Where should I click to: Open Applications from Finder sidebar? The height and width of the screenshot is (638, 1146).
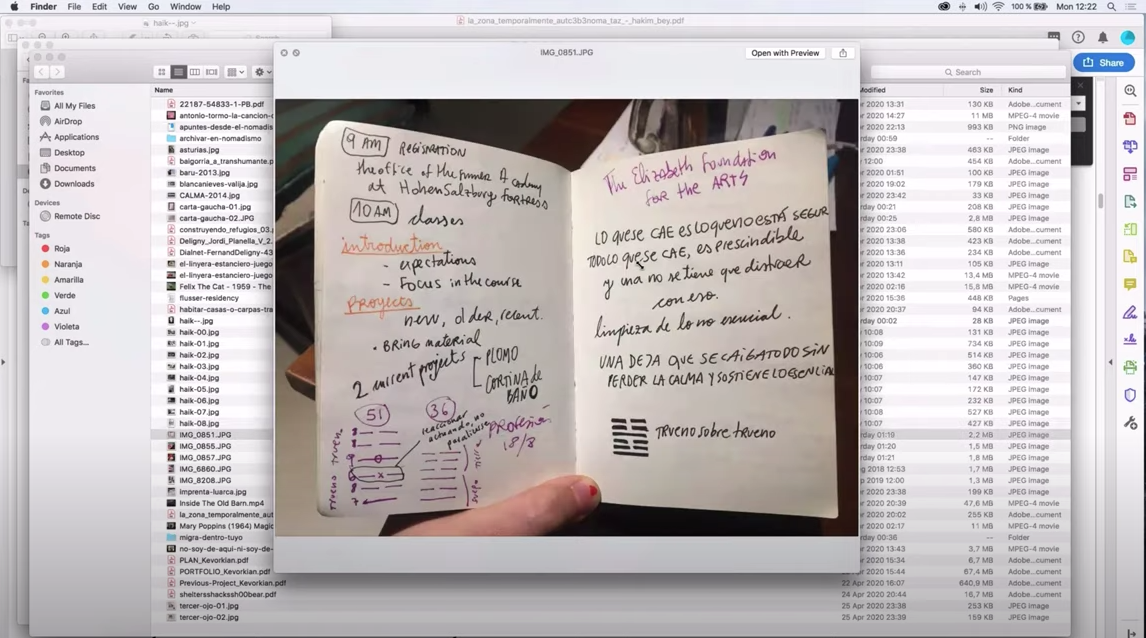pyautogui.click(x=76, y=137)
